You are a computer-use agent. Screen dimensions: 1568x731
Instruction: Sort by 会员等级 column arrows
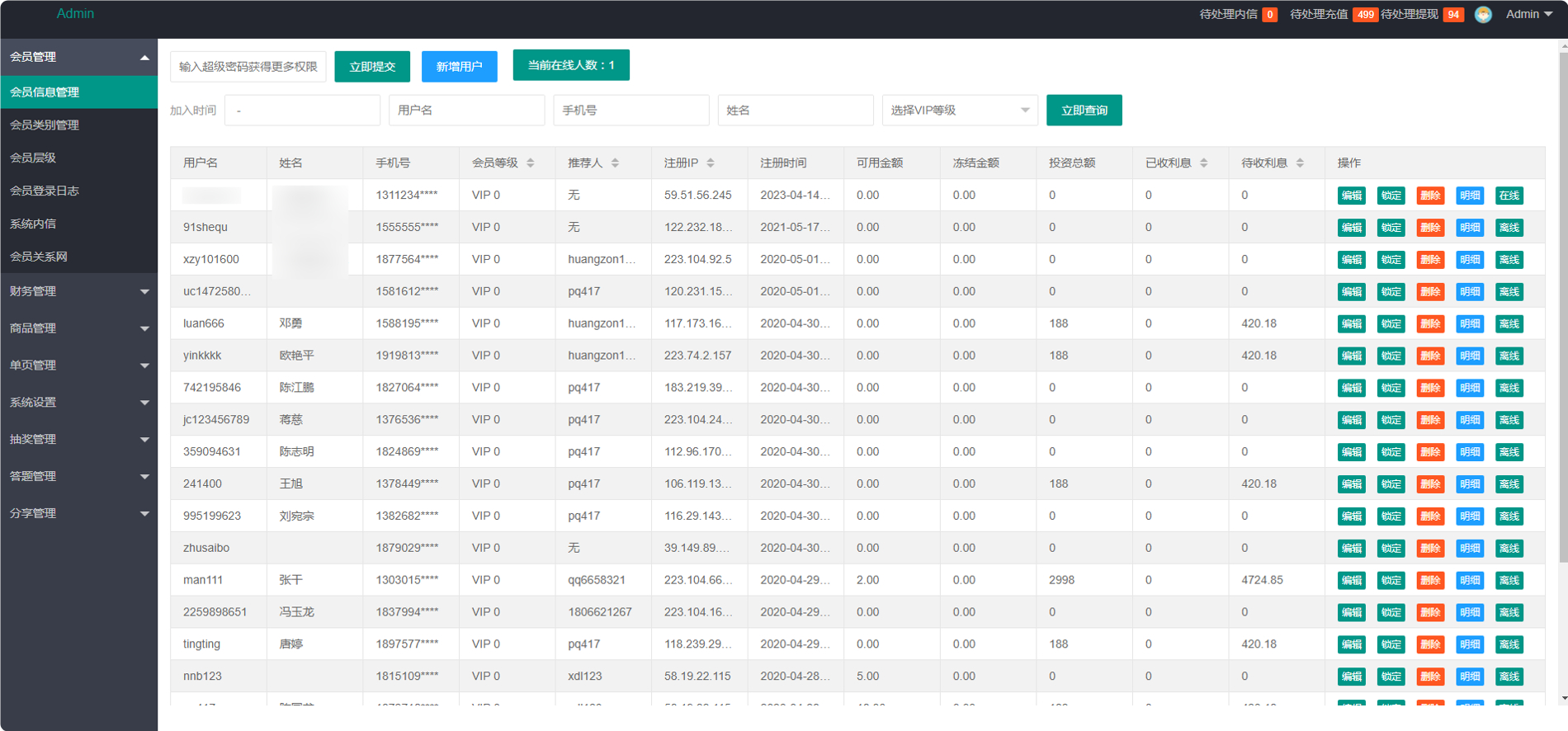pyautogui.click(x=530, y=163)
